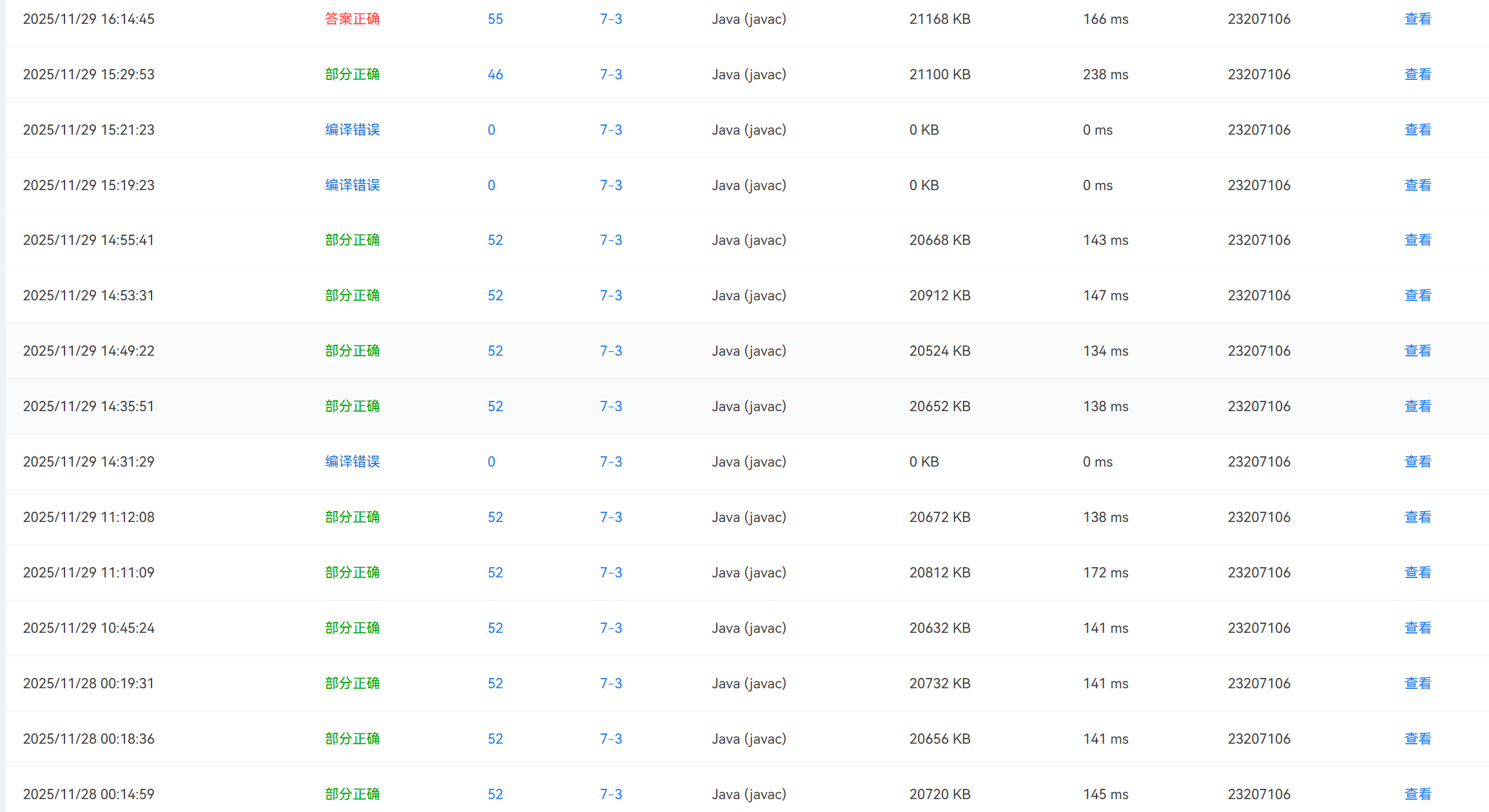View the 15:21:23 编译错误 submission

click(1417, 130)
